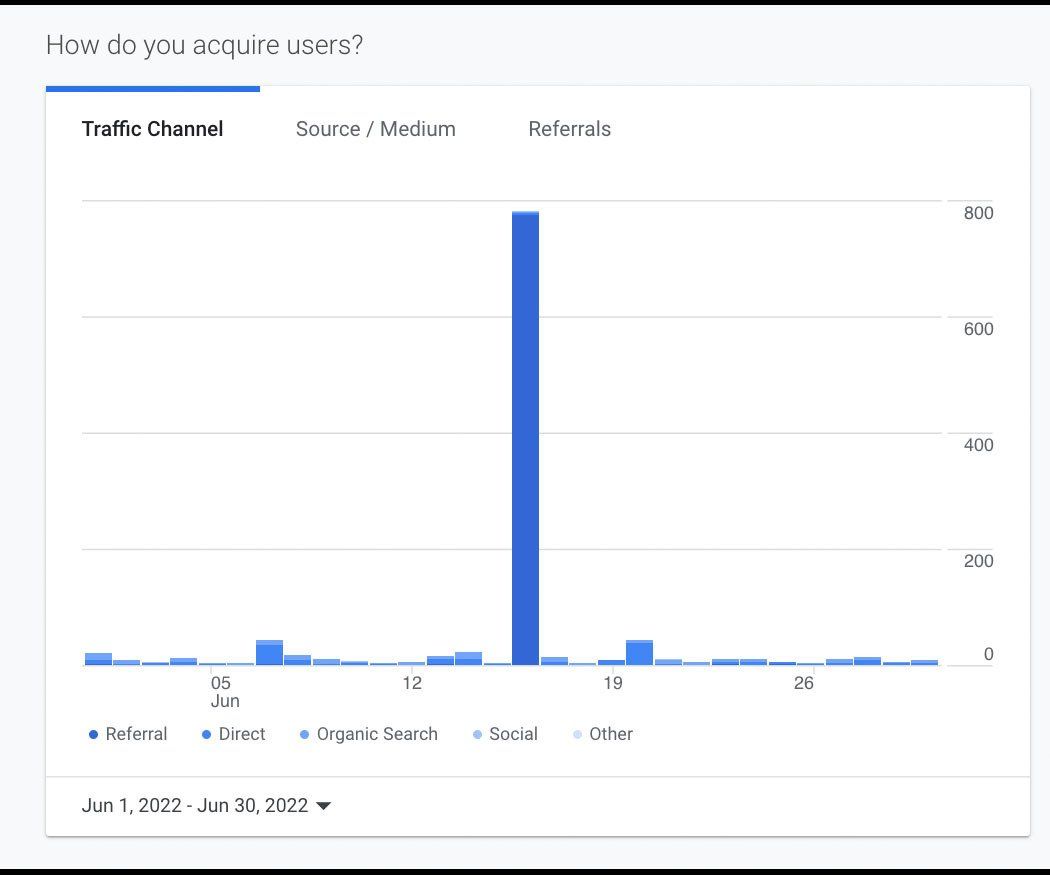Toggle the Referral legend label
This screenshot has height=875, width=1050.
[136, 734]
